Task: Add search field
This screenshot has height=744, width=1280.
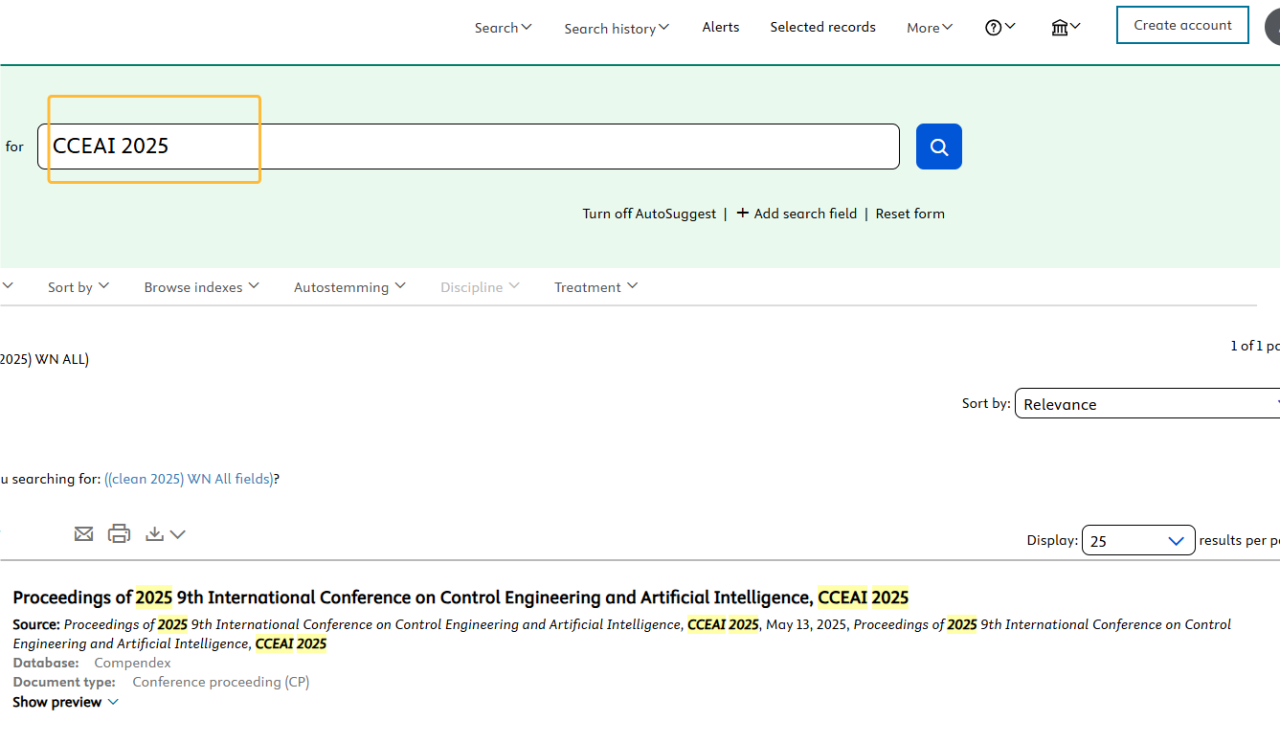Action: 797,213
